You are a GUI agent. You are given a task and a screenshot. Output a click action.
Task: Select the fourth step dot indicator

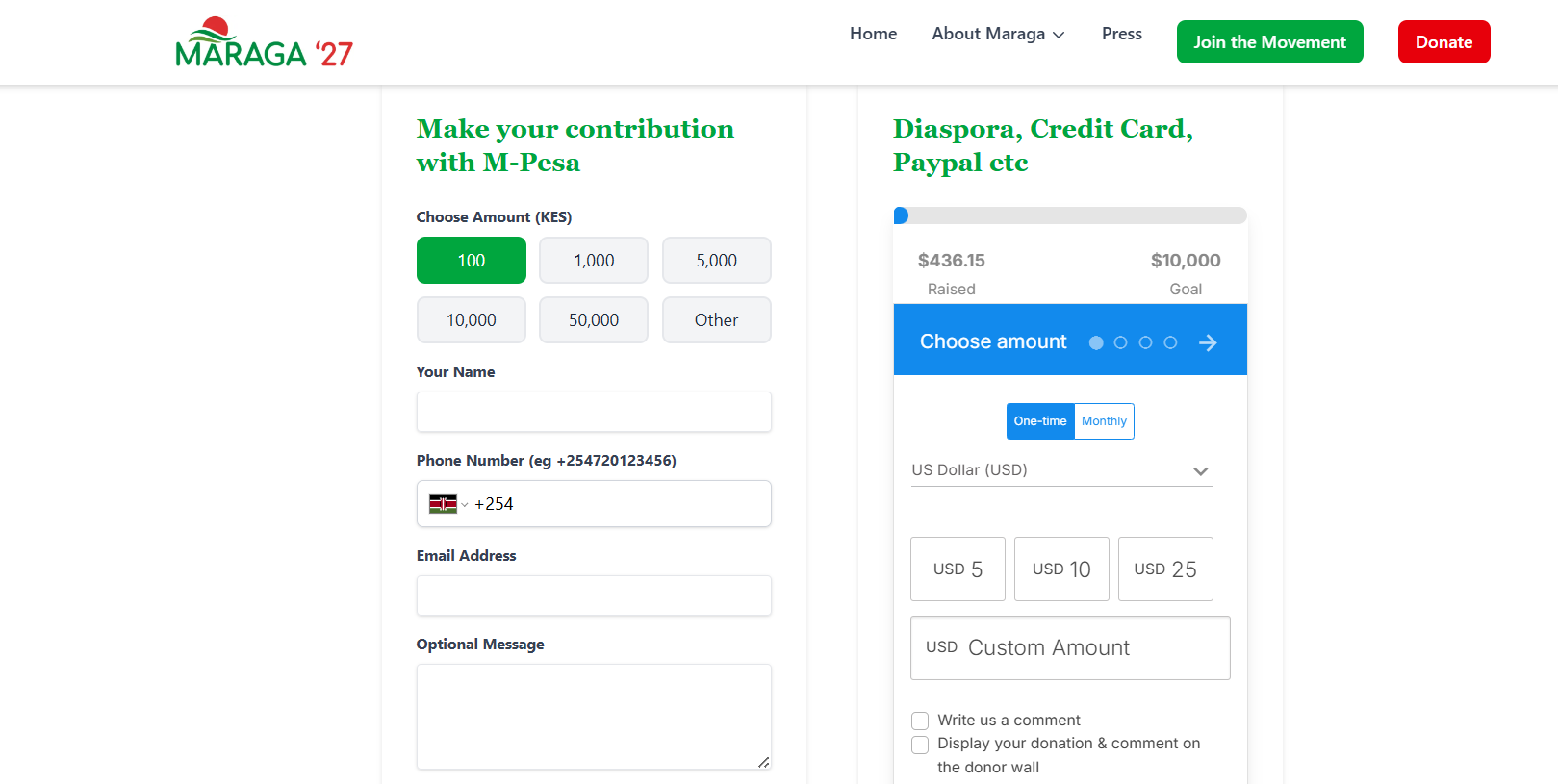pyautogui.click(x=1170, y=342)
